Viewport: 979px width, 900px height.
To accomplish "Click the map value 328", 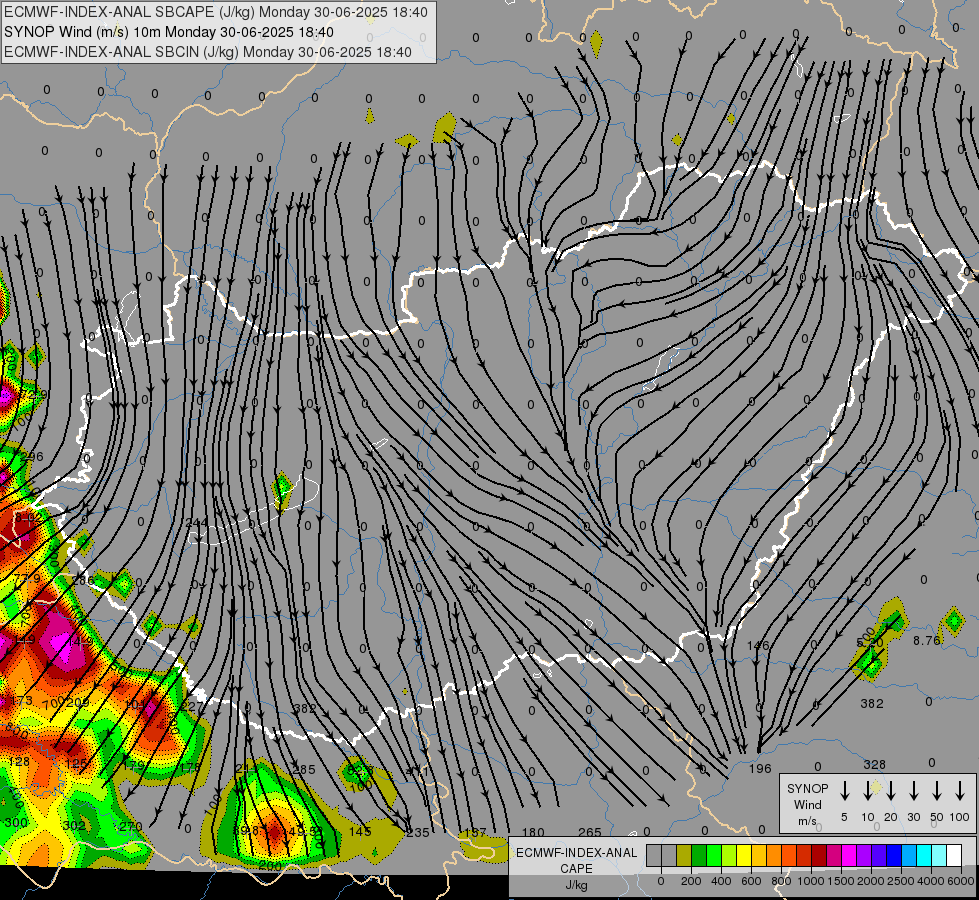I will pyautogui.click(x=874, y=764).
